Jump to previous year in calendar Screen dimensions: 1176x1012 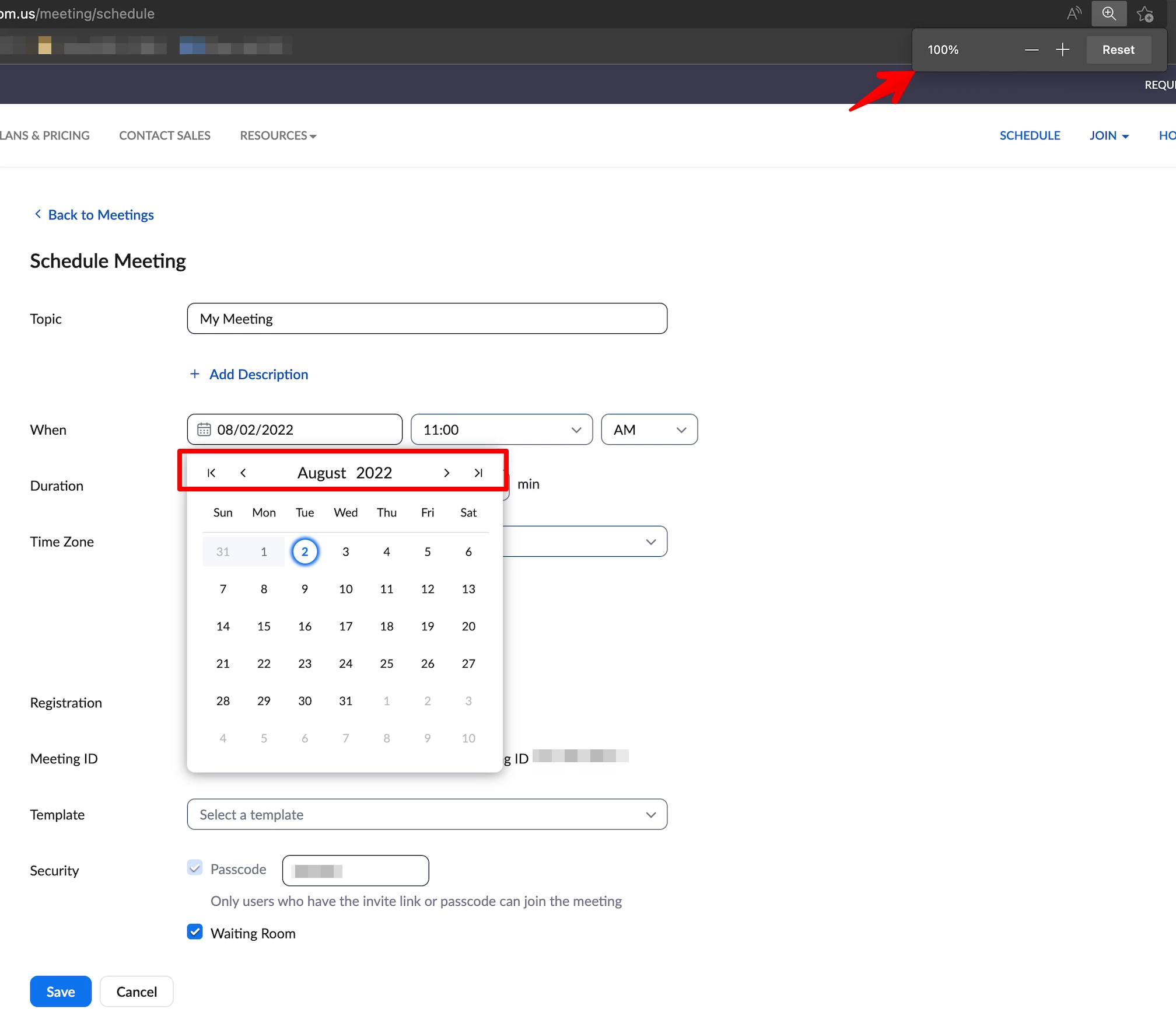(x=211, y=473)
